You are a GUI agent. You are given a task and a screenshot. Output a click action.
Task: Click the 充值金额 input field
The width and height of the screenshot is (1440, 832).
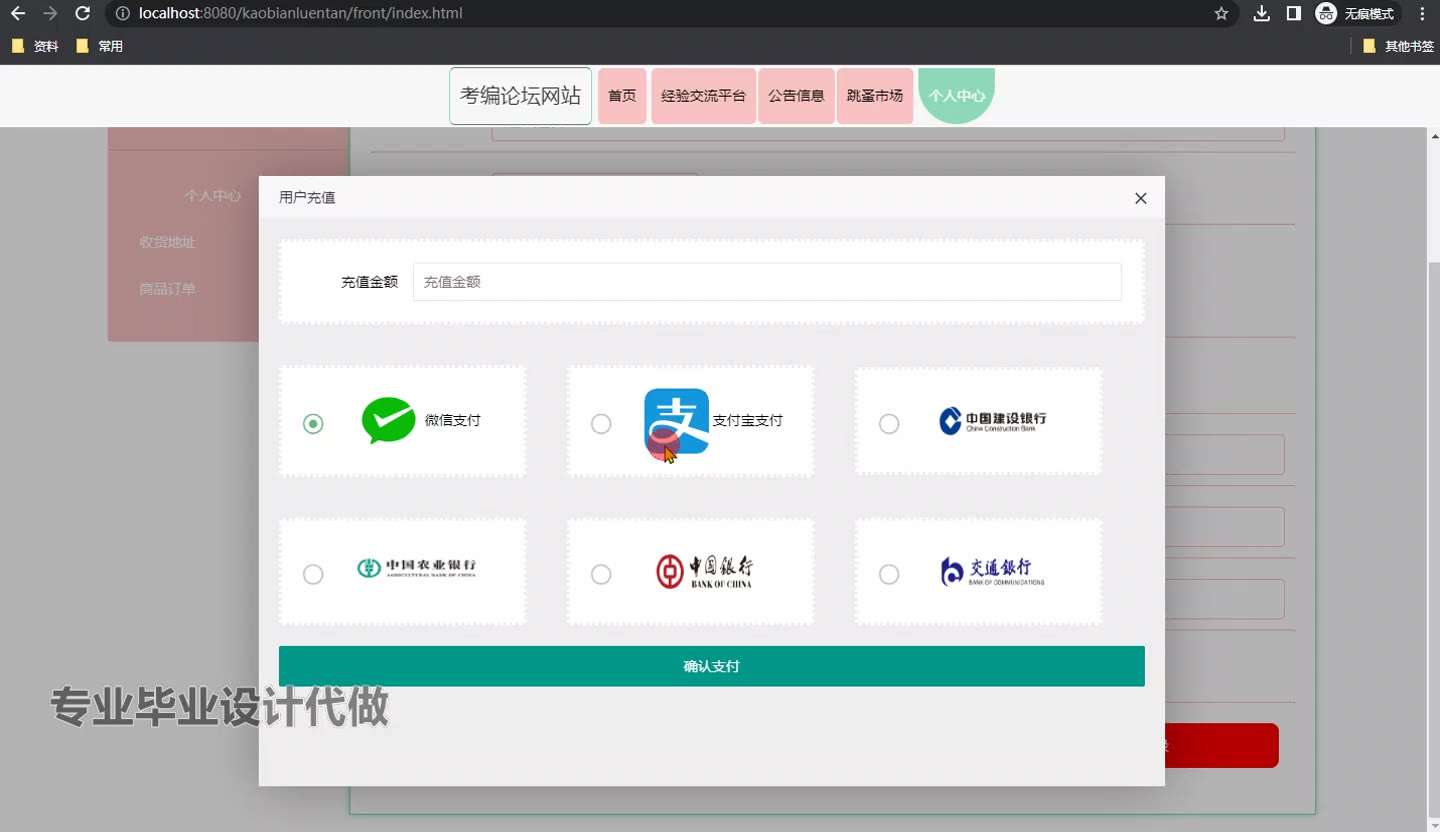pos(767,282)
